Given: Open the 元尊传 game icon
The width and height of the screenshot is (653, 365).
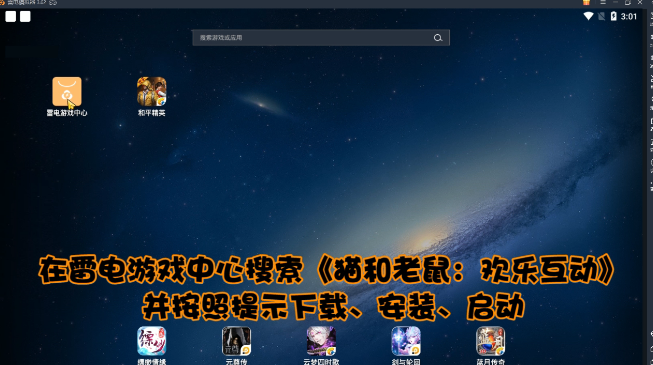Looking at the screenshot, I should coord(236,341).
